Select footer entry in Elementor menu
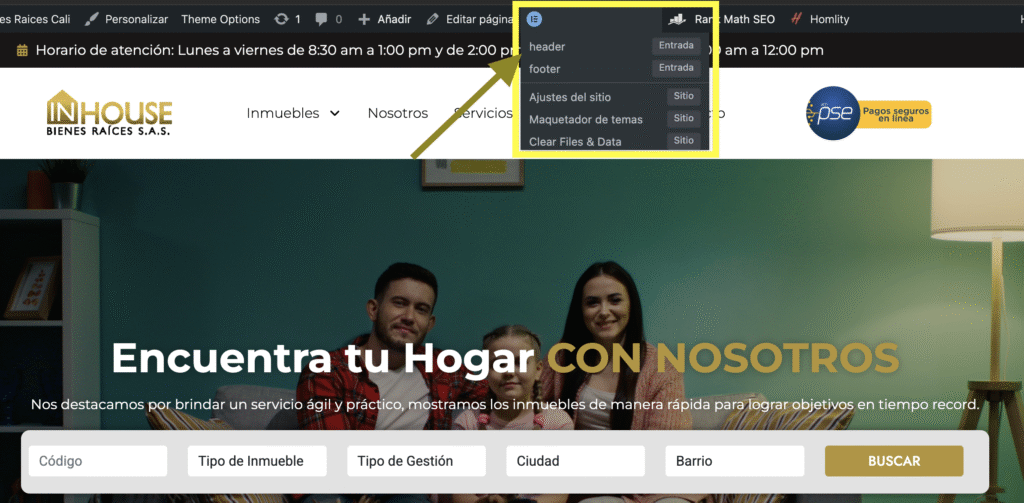Viewport: 1024px width, 503px height. pos(545,69)
